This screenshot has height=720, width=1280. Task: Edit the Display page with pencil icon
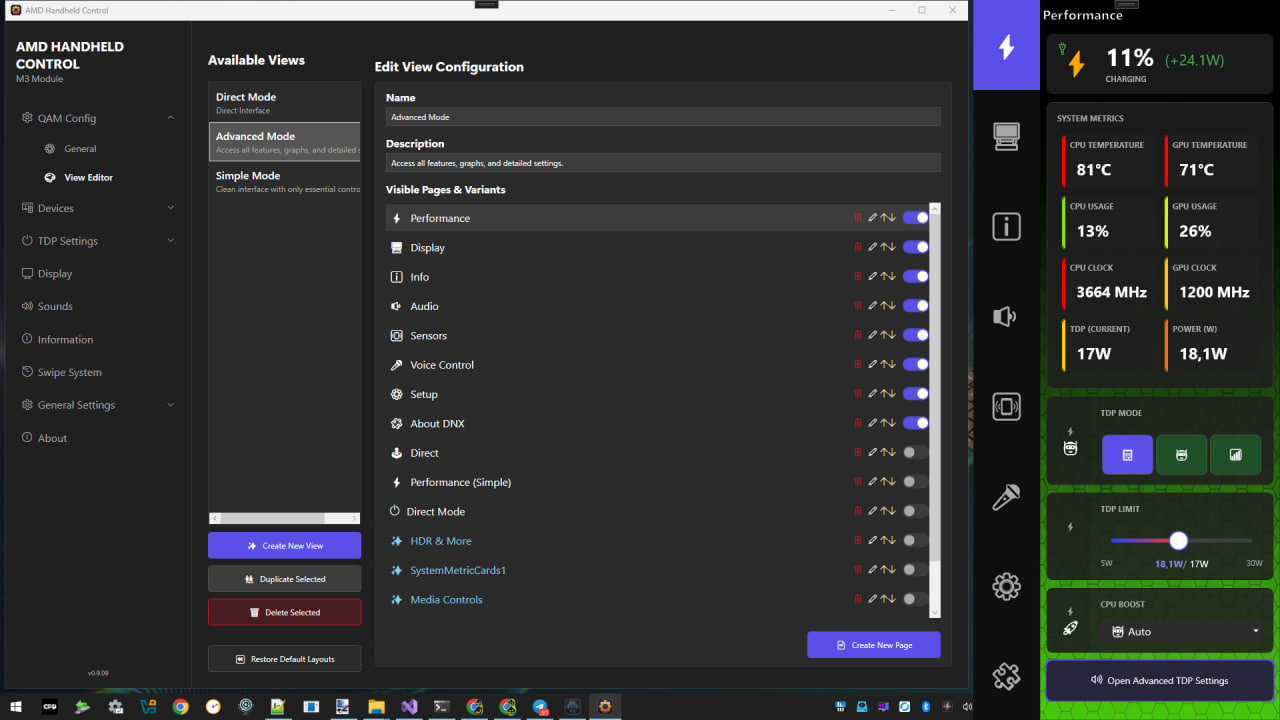(x=872, y=247)
